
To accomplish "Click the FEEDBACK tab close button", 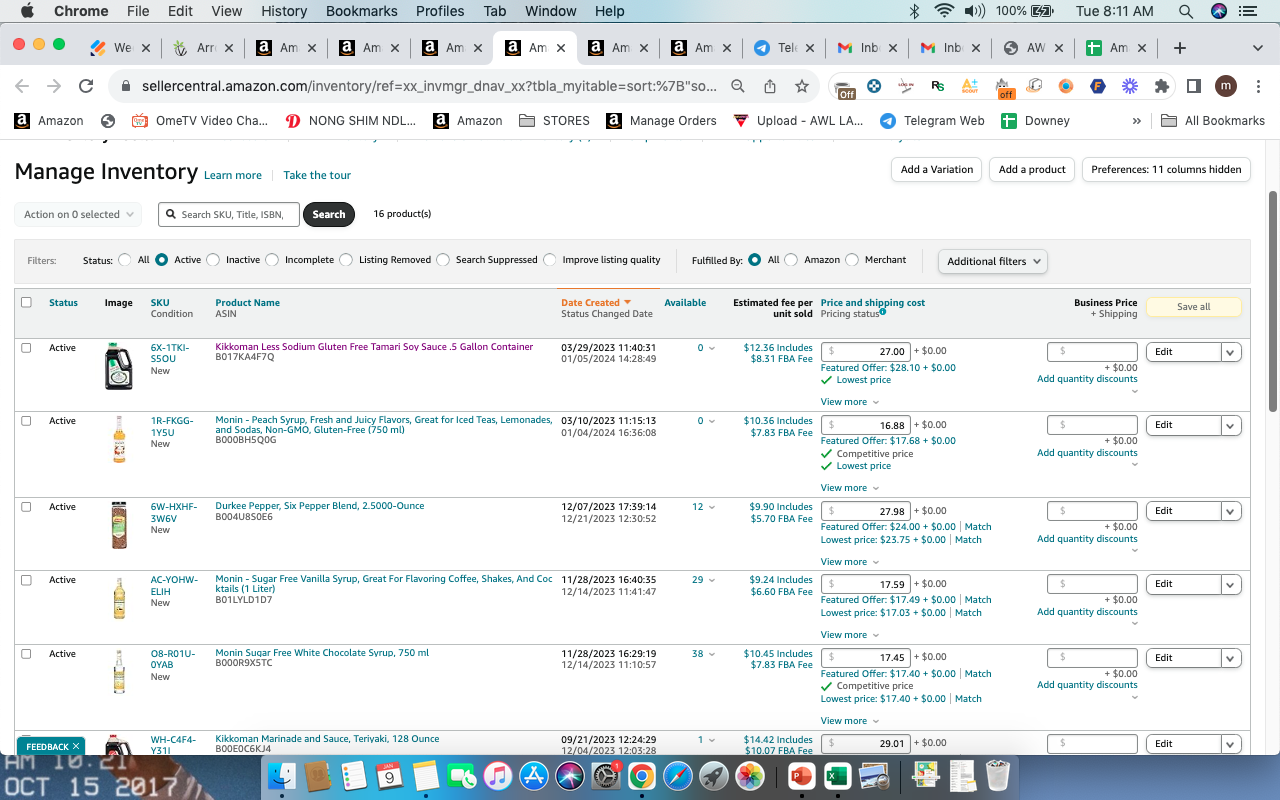I will [x=76, y=746].
